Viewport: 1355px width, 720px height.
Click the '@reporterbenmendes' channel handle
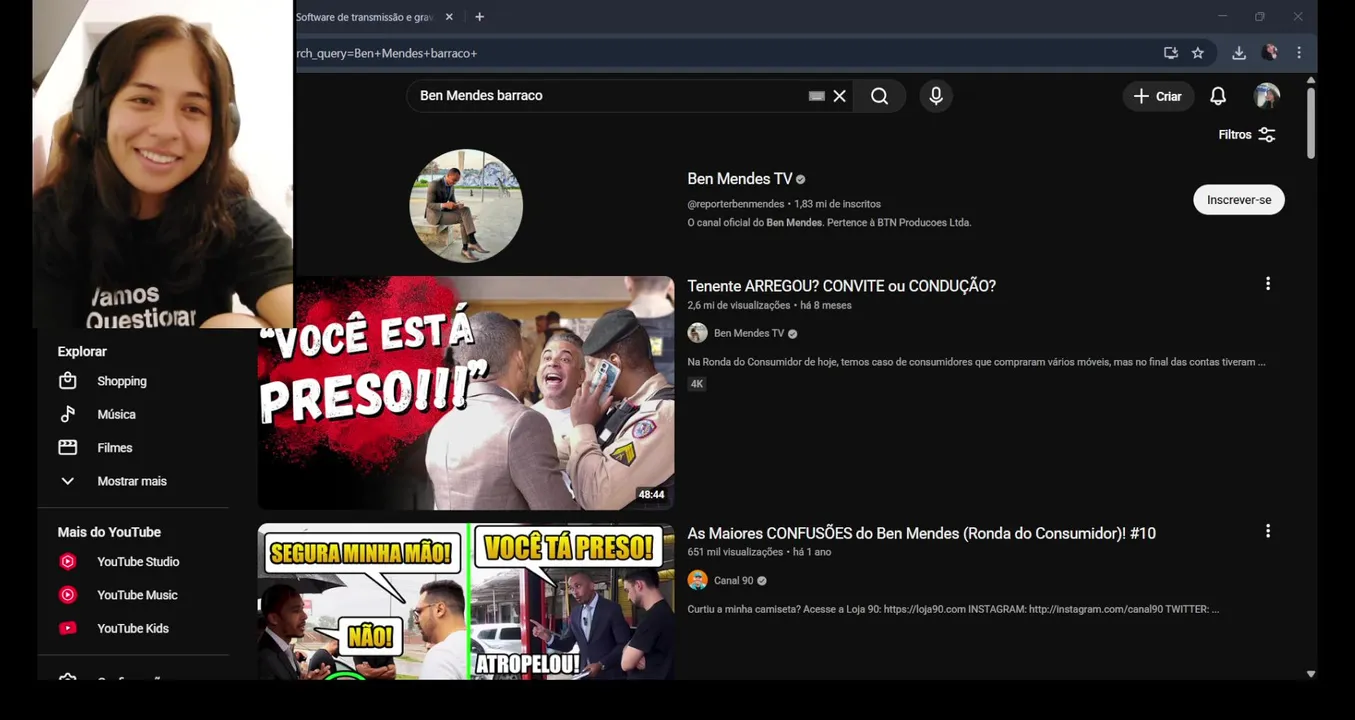point(736,204)
